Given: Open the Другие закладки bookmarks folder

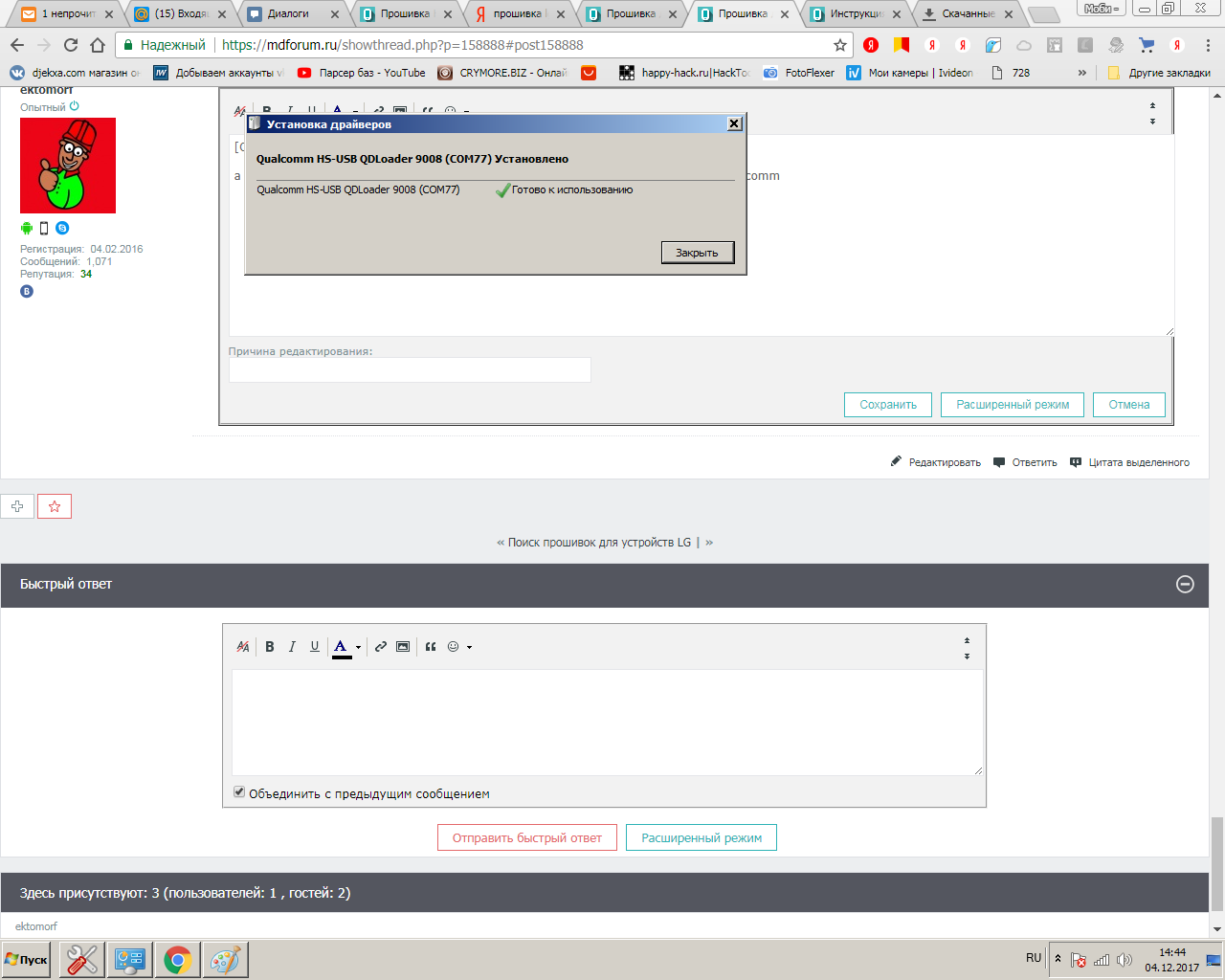Looking at the screenshot, I should click(x=1159, y=73).
